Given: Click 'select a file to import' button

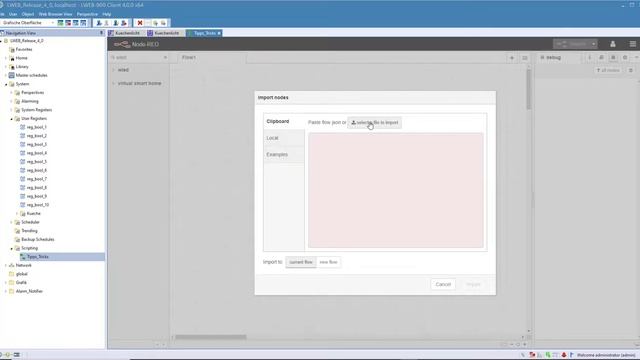Looking at the screenshot, I should [x=375, y=122].
